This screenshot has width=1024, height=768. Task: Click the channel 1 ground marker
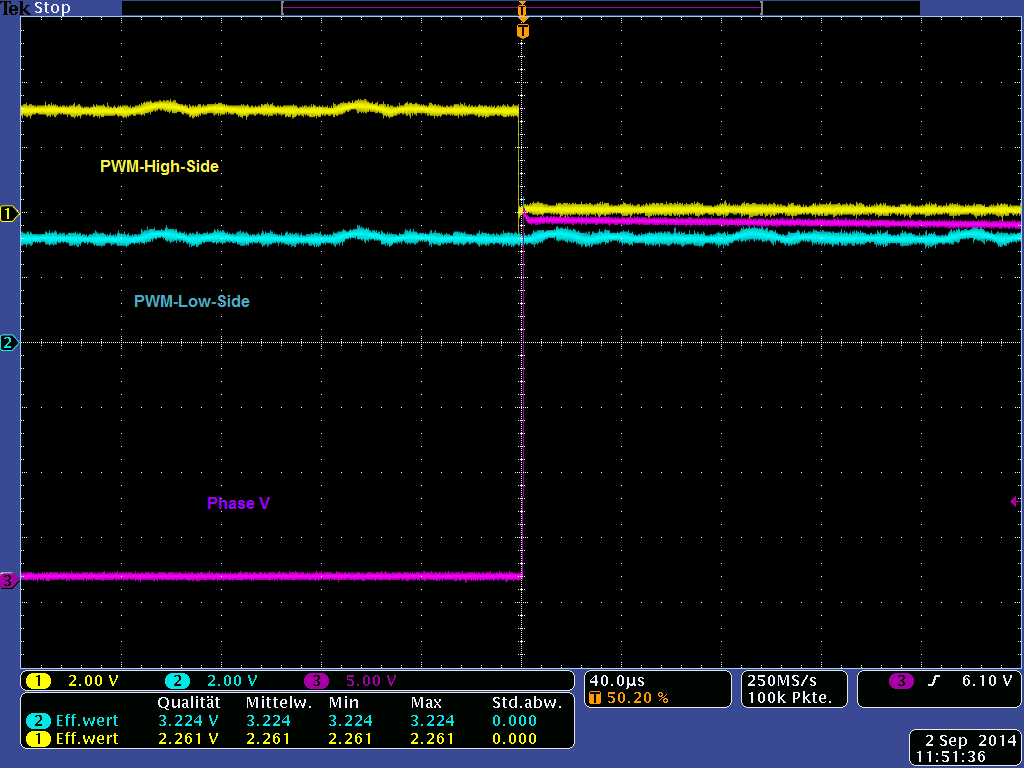pyautogui.click(x=9, y=214)
